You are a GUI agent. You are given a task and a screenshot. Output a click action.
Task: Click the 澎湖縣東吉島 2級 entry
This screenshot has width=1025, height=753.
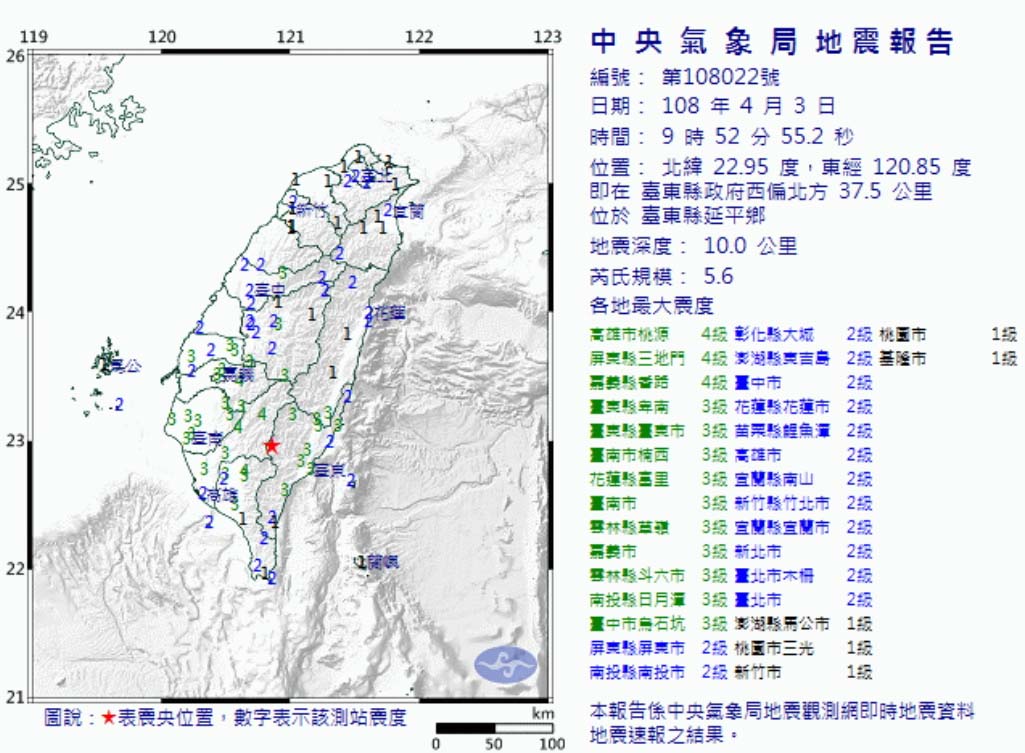803,358
